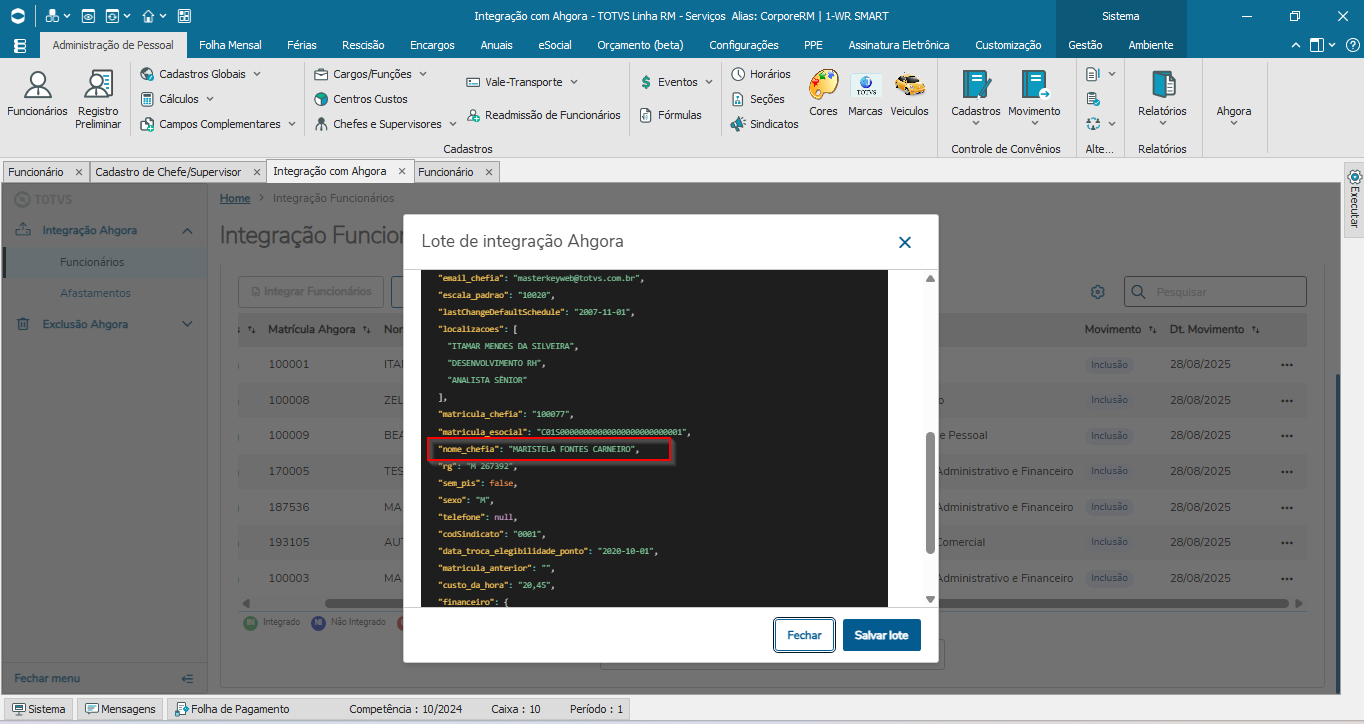The width and height of the screenshot is (1364, 724).
Task: Open Sindicatos from the ribbon
Action: pos(765,124)
